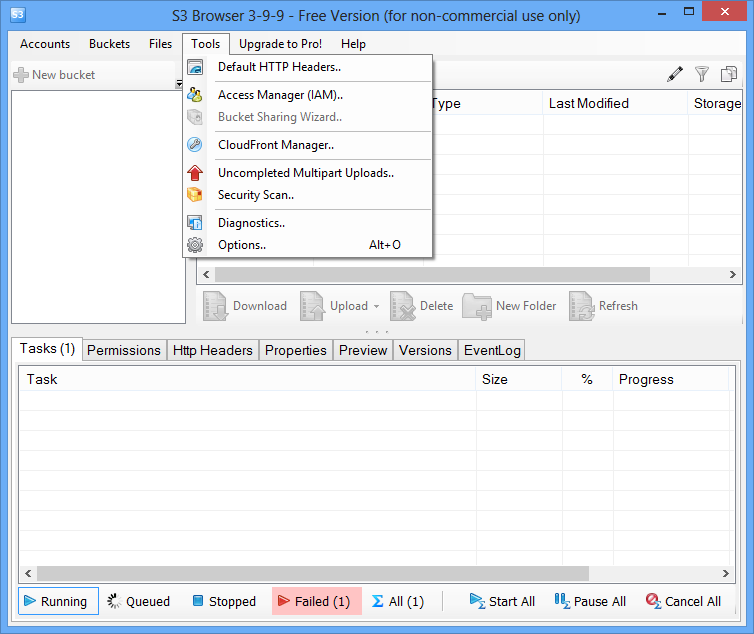Toggle the Running tasks filter
The image size is (754, 634).
(x=58, y=601)
